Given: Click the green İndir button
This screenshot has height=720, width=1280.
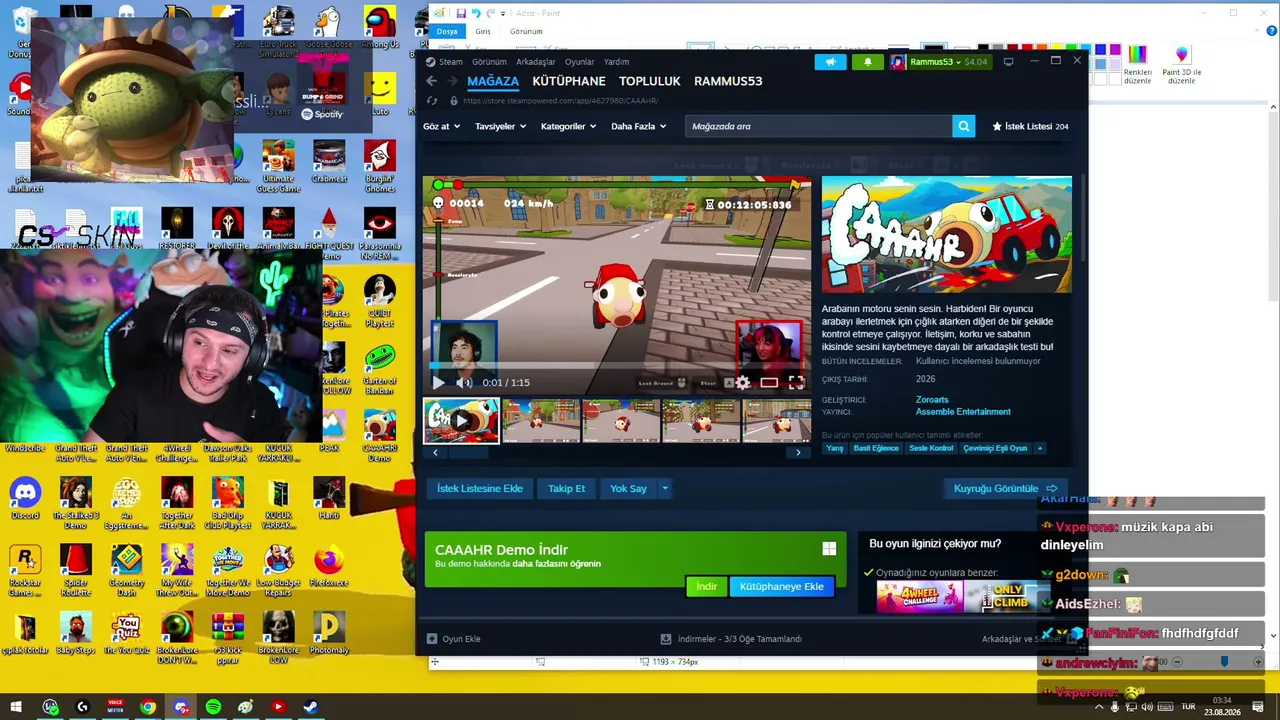Looking at the screenshot, I should (x=706, y=586).
